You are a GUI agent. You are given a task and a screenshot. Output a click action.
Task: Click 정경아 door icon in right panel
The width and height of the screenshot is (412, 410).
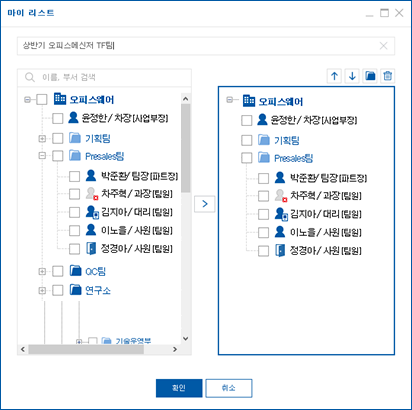click(x=280, y=250)
